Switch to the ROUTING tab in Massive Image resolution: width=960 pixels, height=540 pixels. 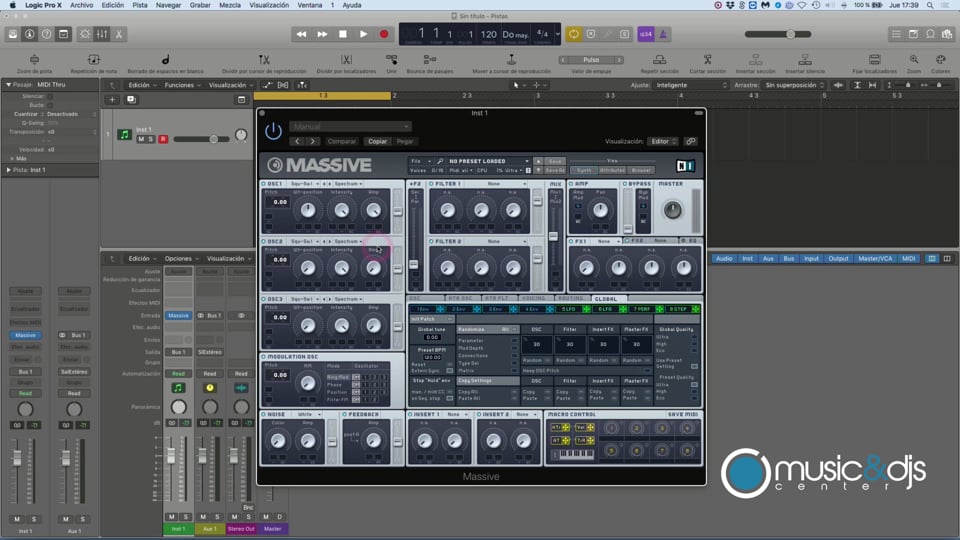pyautogui.click(x=571, y=299)
